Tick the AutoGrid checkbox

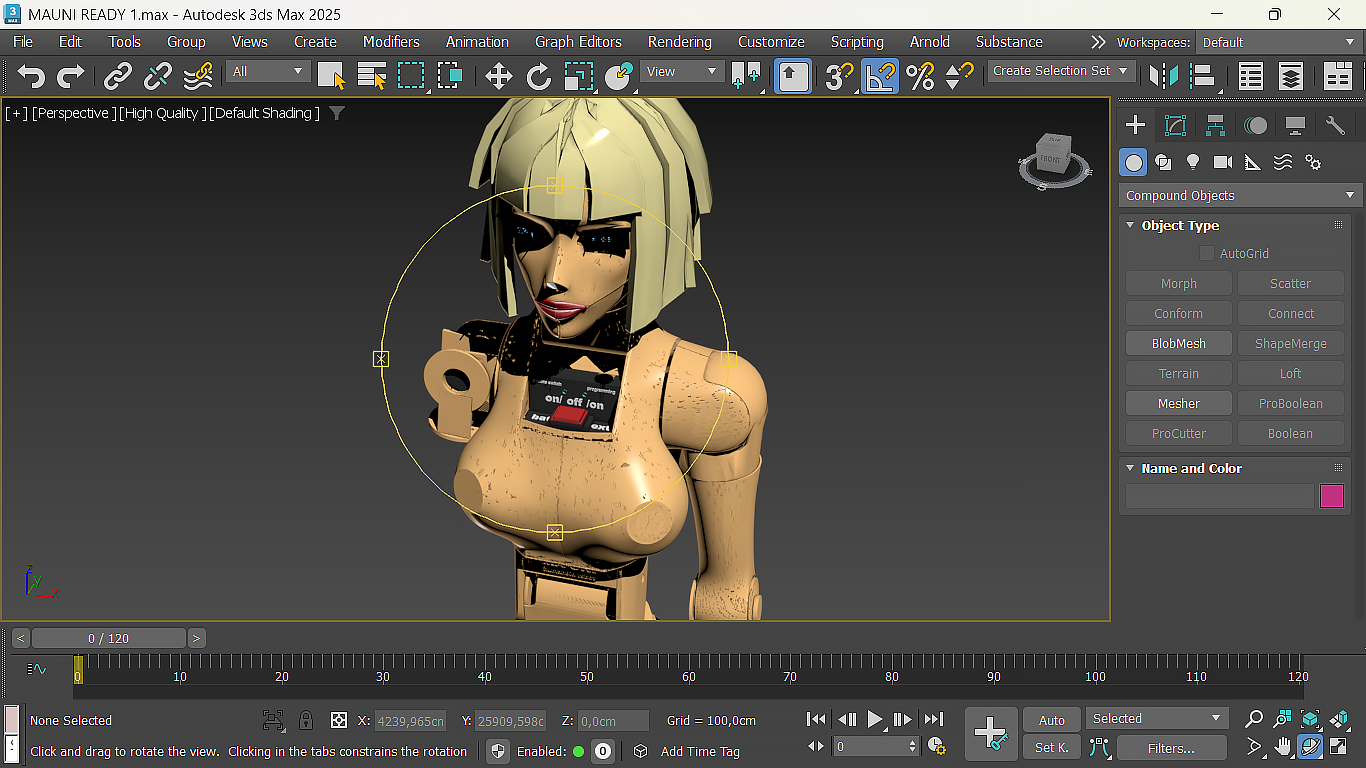(x=1207, y=253)
